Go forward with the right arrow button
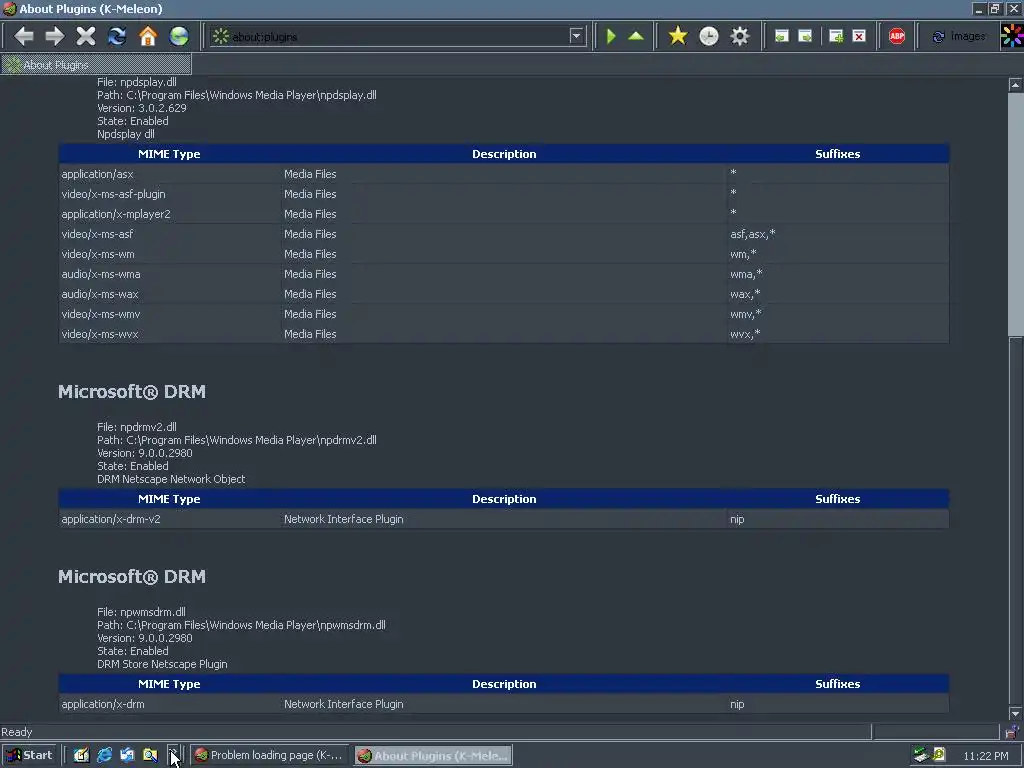The width and height of the screenshot is (1024, 768). 55,36
